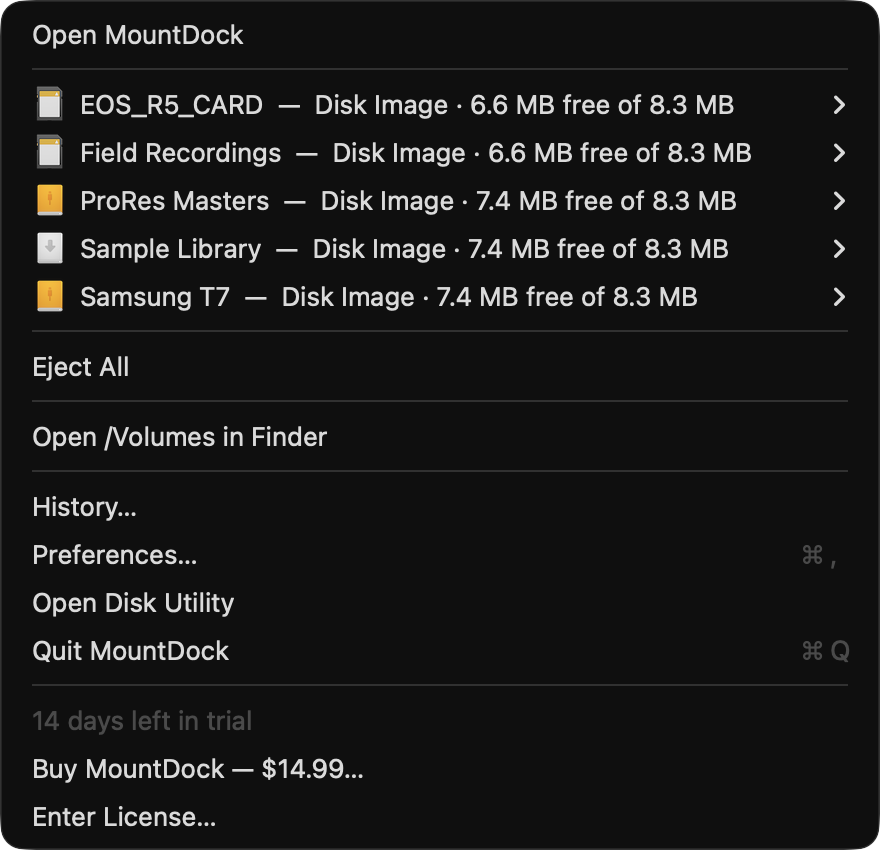Expand the ProRes Masters submenu chevron
The image size is (880, 850).
pos(838,201)
